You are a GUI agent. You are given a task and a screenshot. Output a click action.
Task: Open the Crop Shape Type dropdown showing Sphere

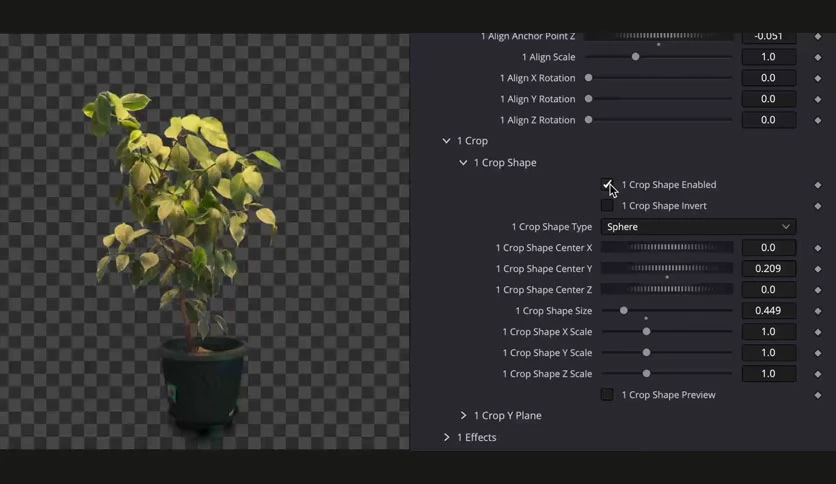(698, 227)
